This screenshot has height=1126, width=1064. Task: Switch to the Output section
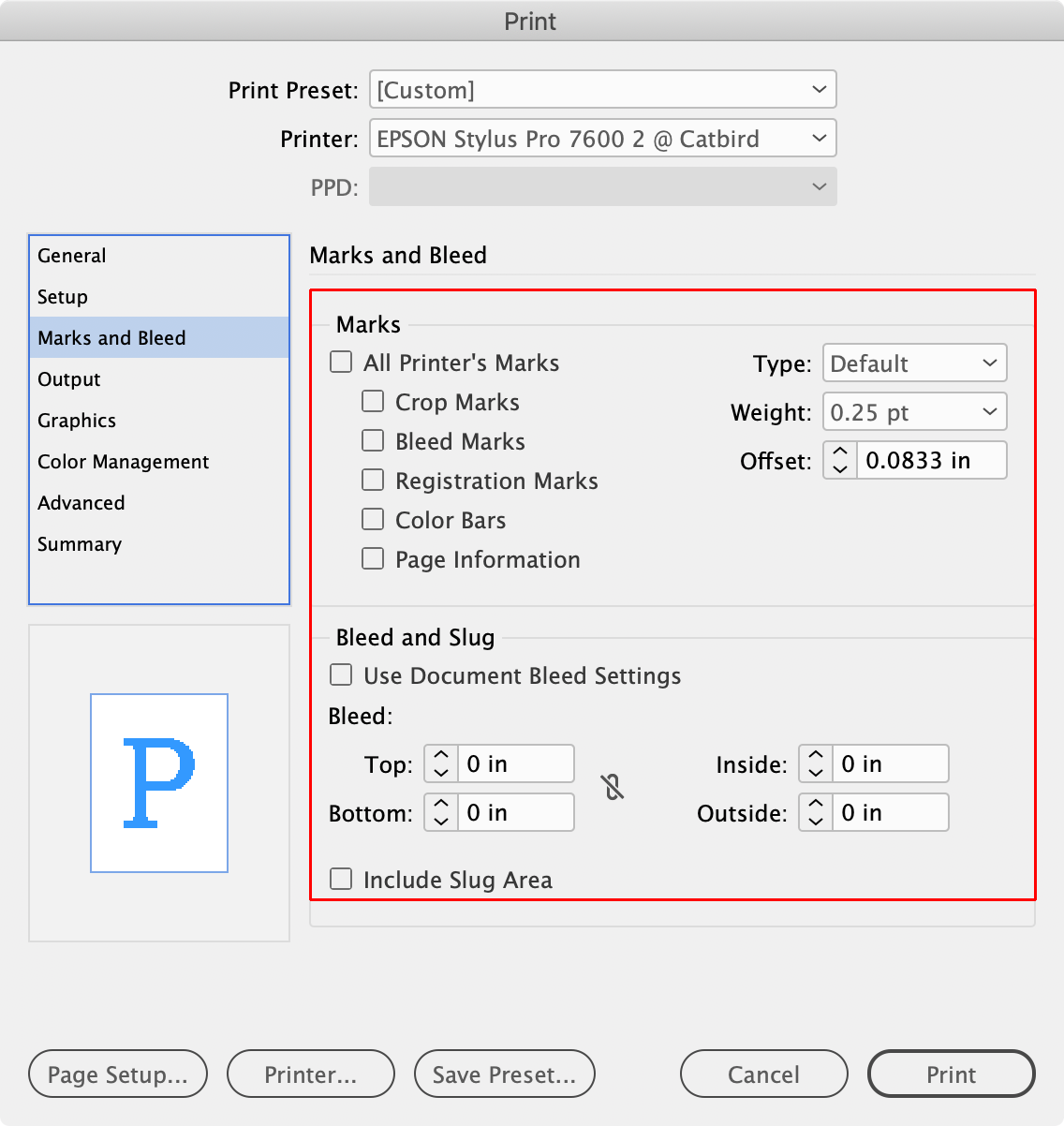pos(68,379)
